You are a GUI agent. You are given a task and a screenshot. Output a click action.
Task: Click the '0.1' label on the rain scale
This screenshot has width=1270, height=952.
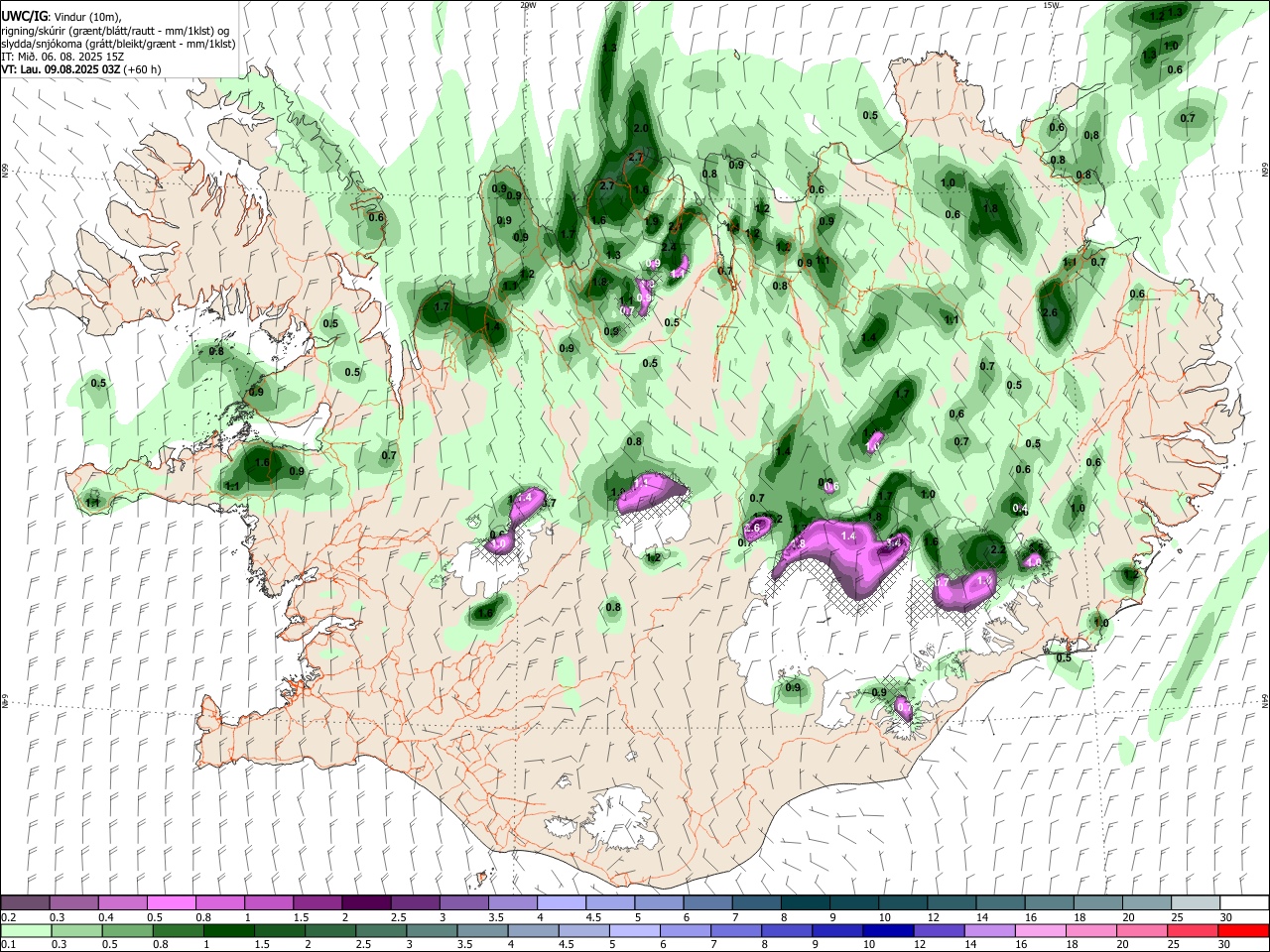8,945
